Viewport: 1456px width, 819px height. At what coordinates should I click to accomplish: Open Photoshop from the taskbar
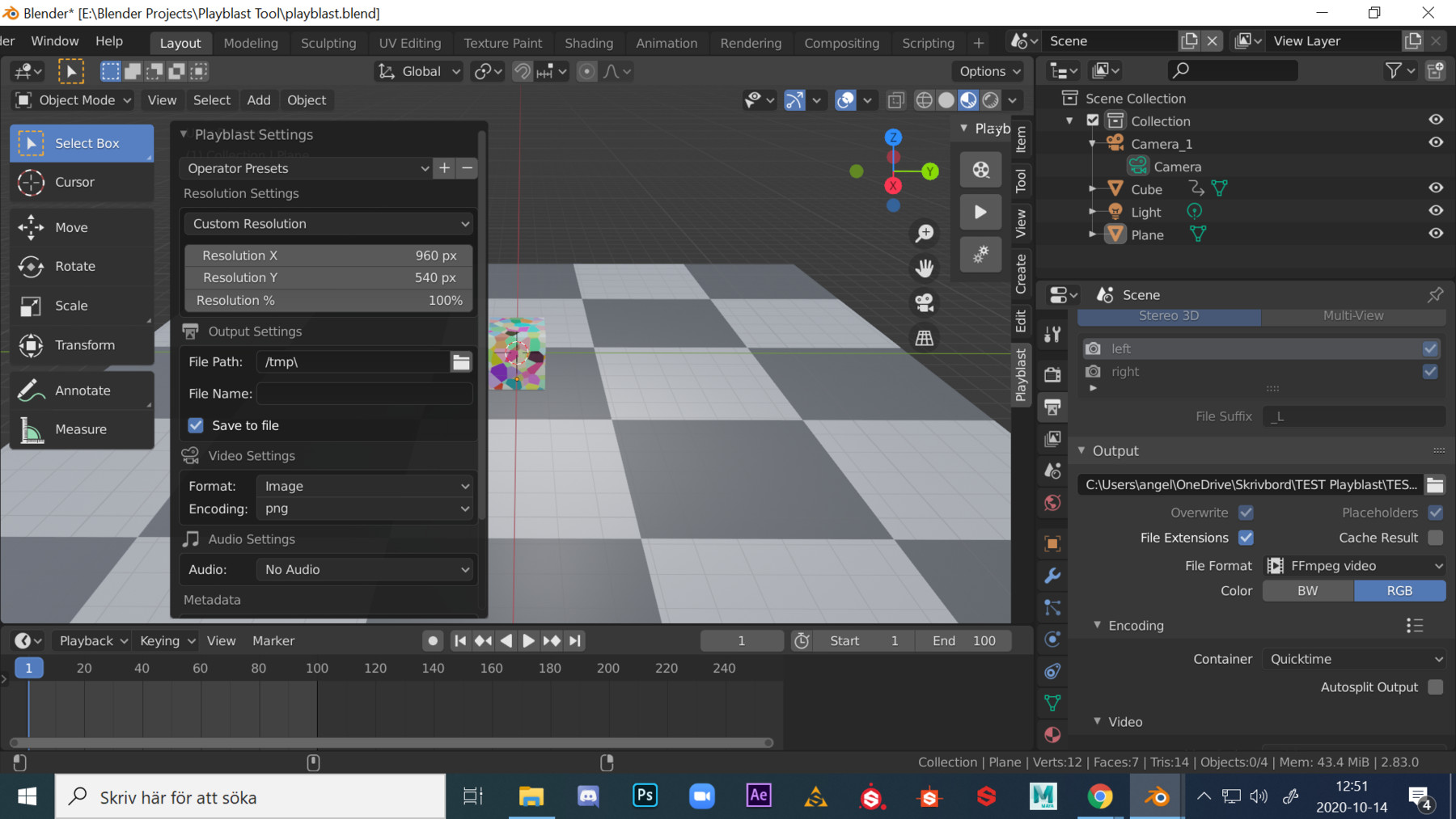tap(645, 796)
